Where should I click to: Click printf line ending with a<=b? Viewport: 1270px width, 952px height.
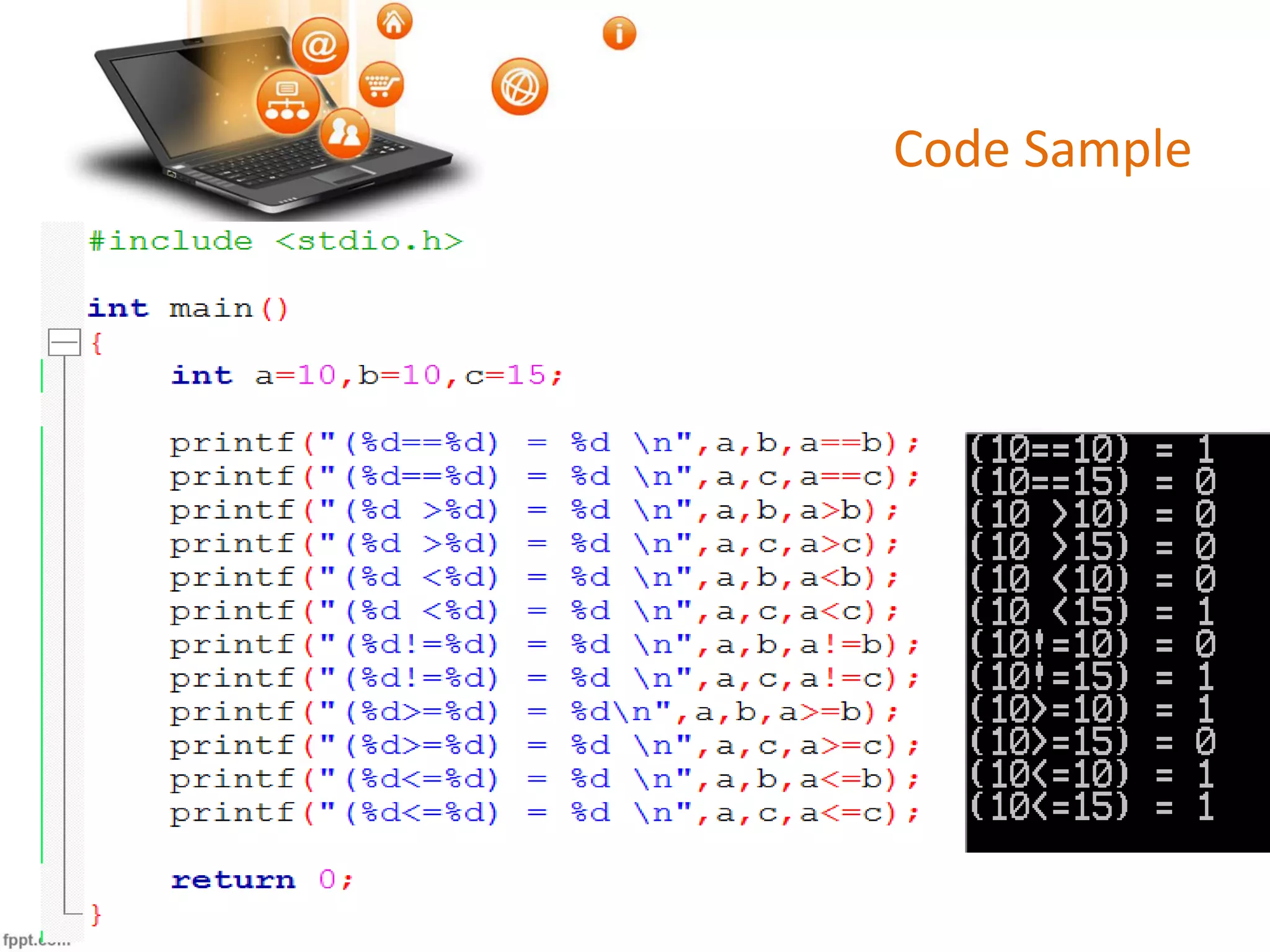point(544,780)
